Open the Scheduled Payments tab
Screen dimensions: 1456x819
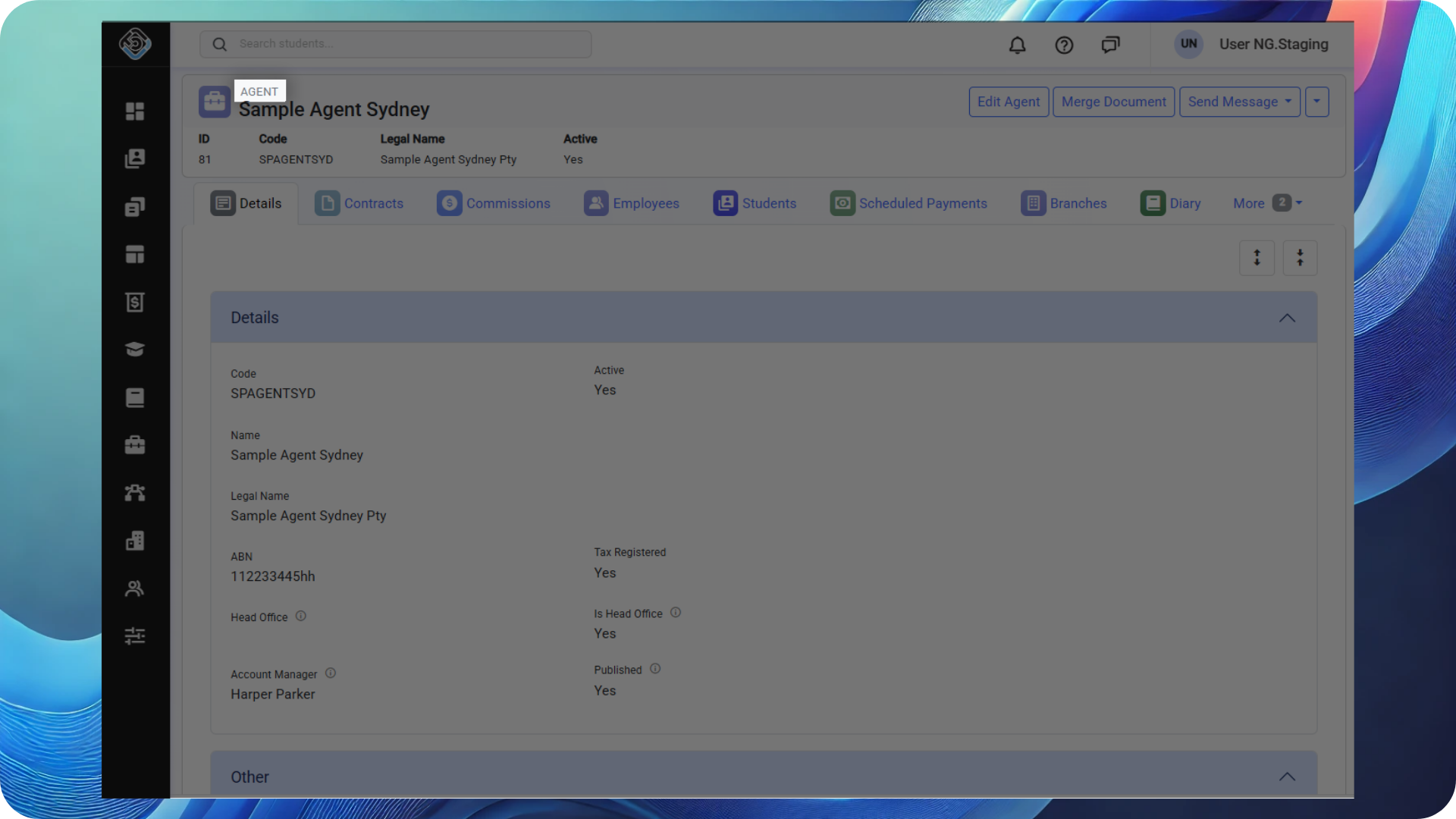[x=908, y=203]
